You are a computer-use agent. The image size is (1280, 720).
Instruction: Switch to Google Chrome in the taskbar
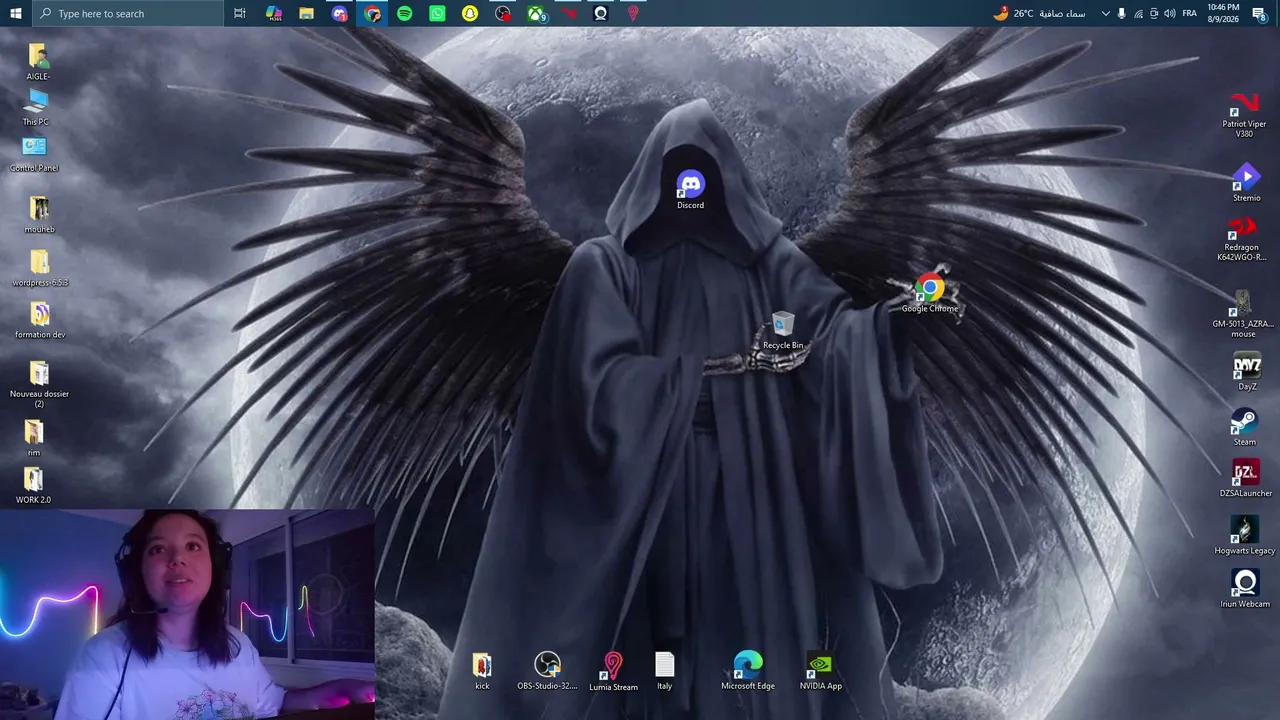[x=372, y=13]
